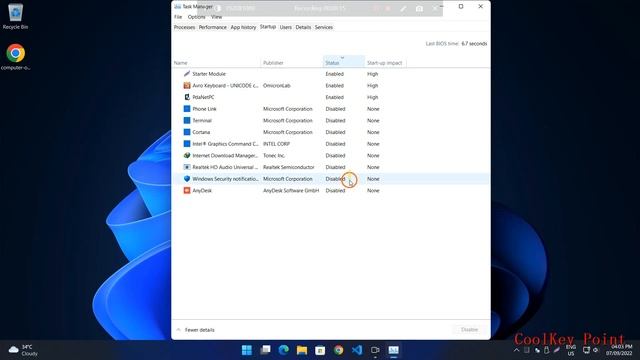The height and width of the screenshot is (360, 640).
Task: Select the PdaNetPC entry name
Action: click(203, 97)
